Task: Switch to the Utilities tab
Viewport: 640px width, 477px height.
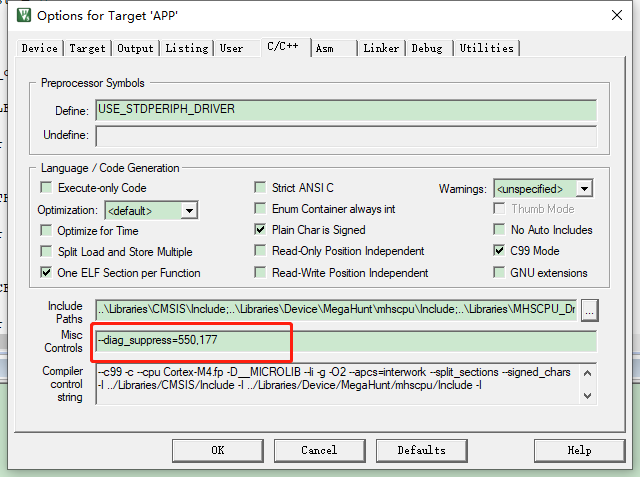Action: [487, 48]
